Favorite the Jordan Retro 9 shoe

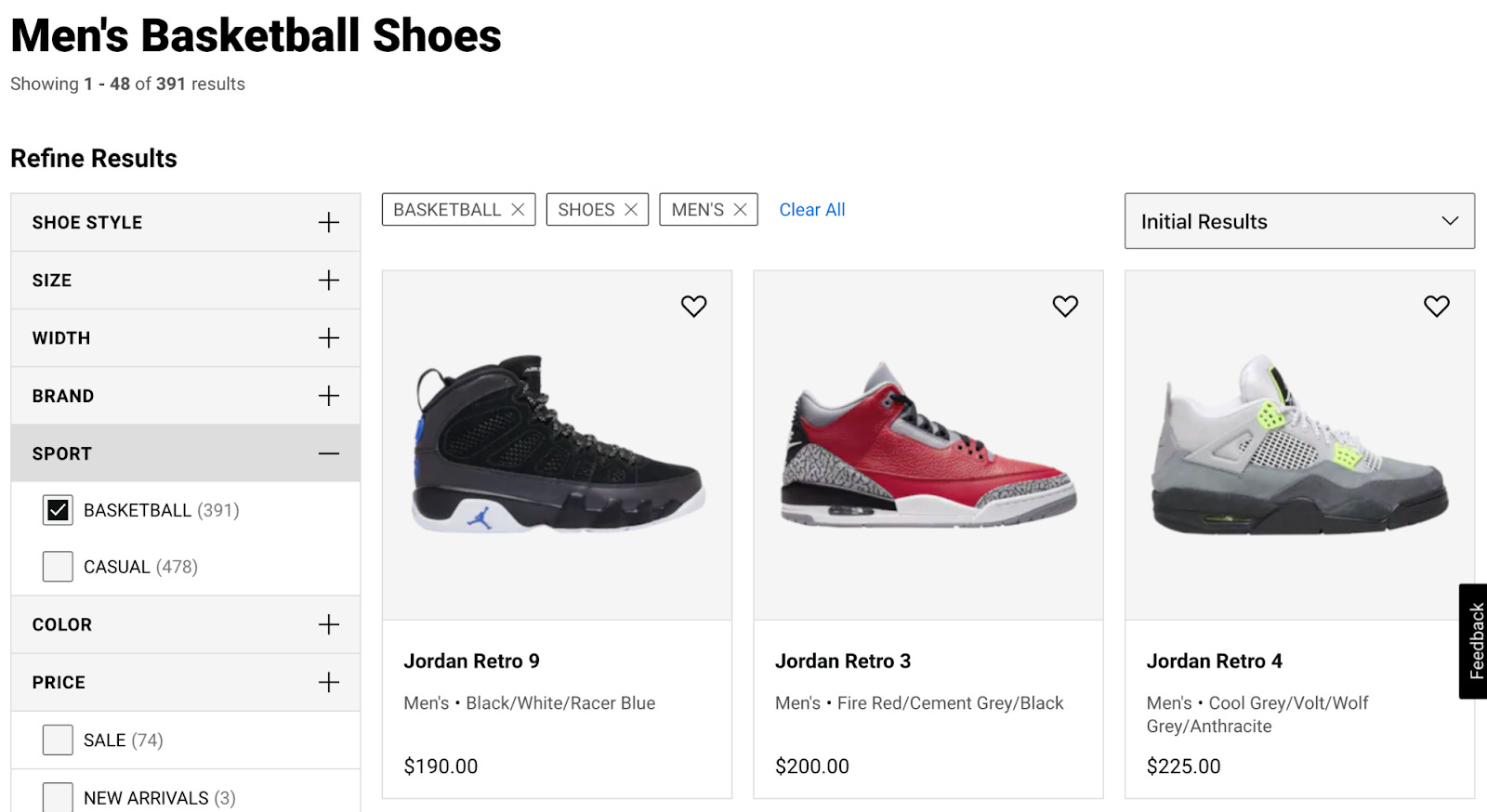(693, 306)
